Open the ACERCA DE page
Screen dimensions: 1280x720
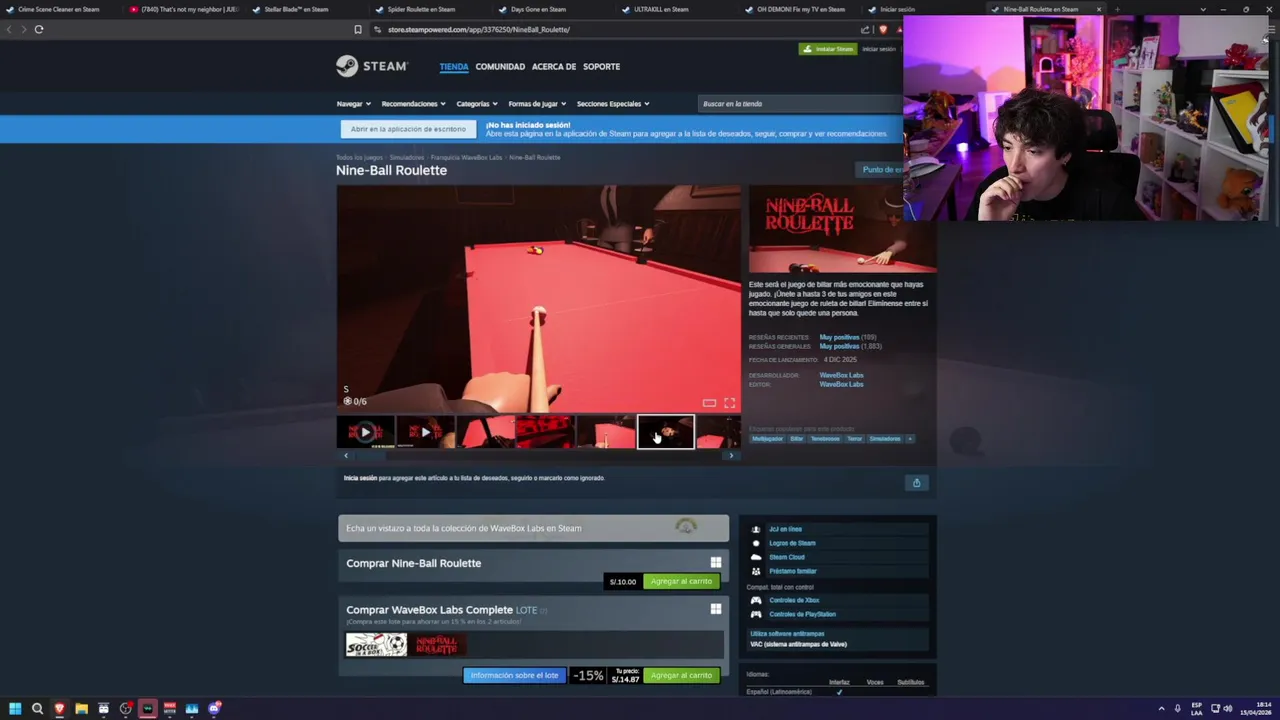[x=554, y=67]
